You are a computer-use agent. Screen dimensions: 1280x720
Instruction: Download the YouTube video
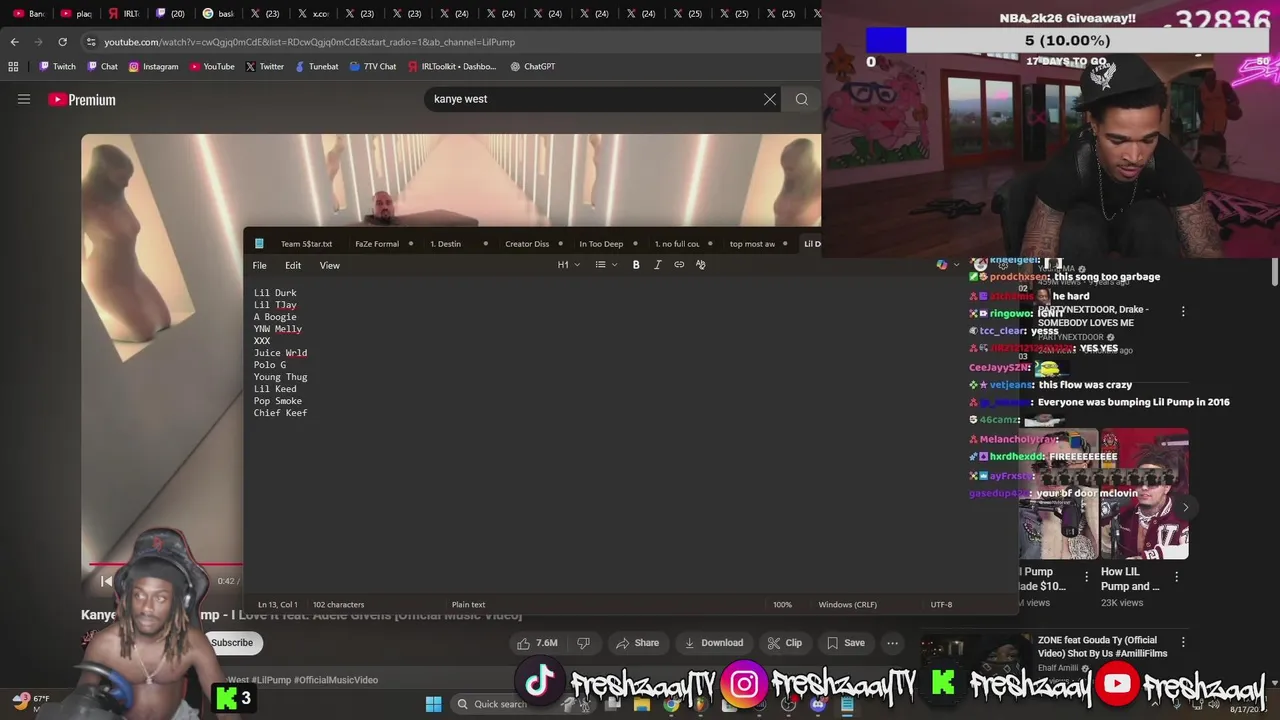click(713, 643)
